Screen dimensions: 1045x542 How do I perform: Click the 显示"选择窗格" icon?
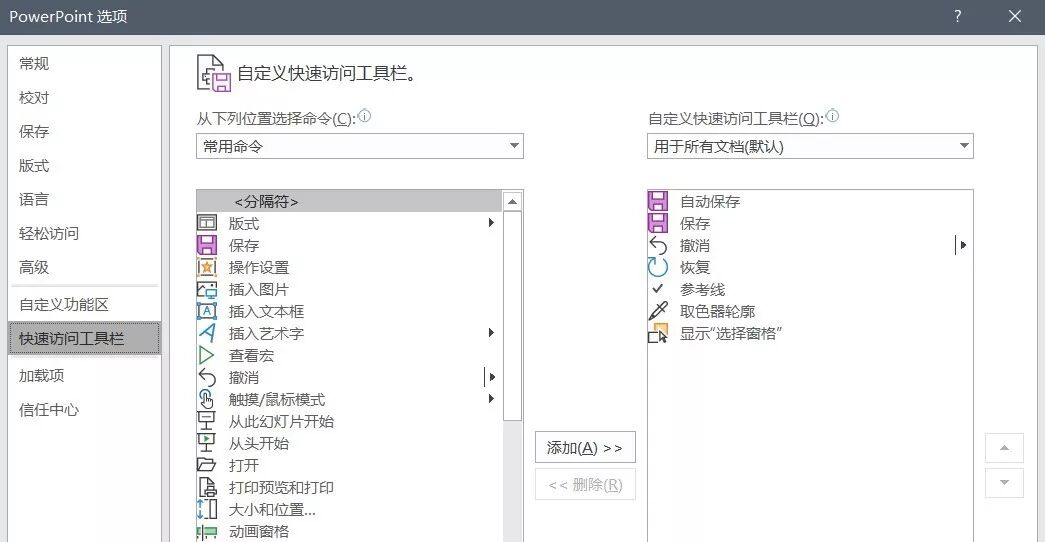tap(658, 333)
